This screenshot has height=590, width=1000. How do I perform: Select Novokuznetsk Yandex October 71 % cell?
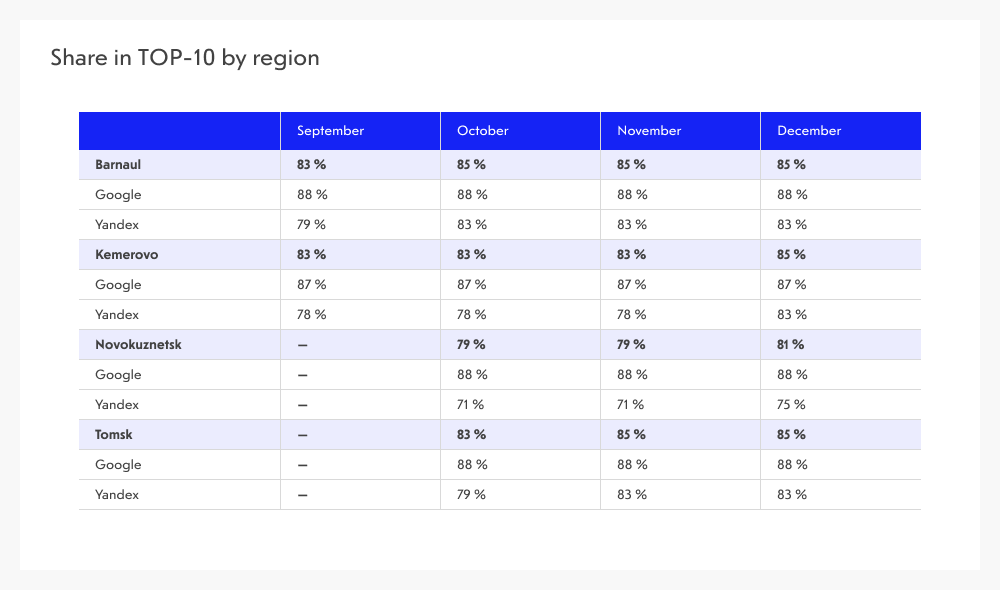[471, 405]
